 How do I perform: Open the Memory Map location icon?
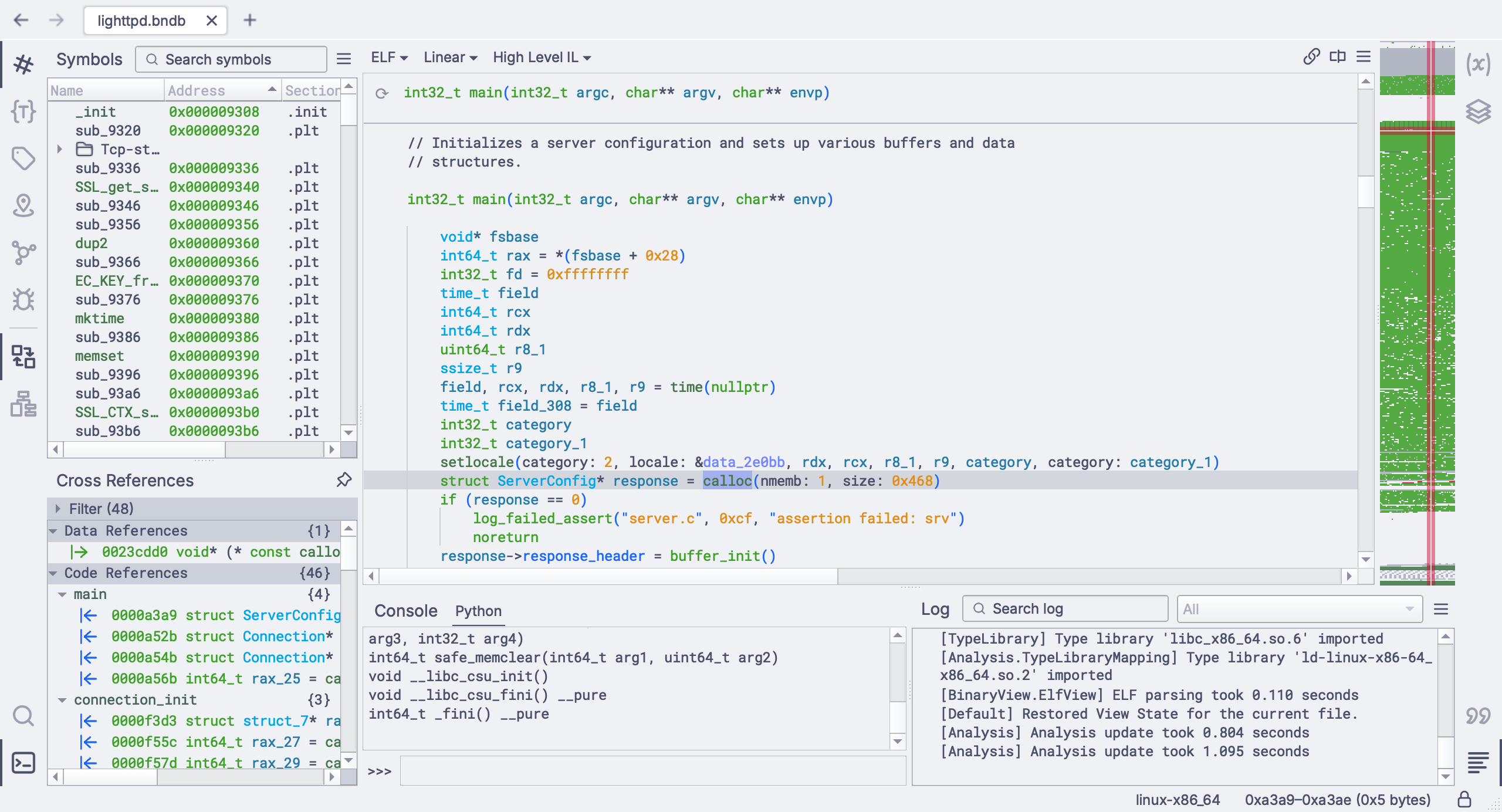point(23,205)
